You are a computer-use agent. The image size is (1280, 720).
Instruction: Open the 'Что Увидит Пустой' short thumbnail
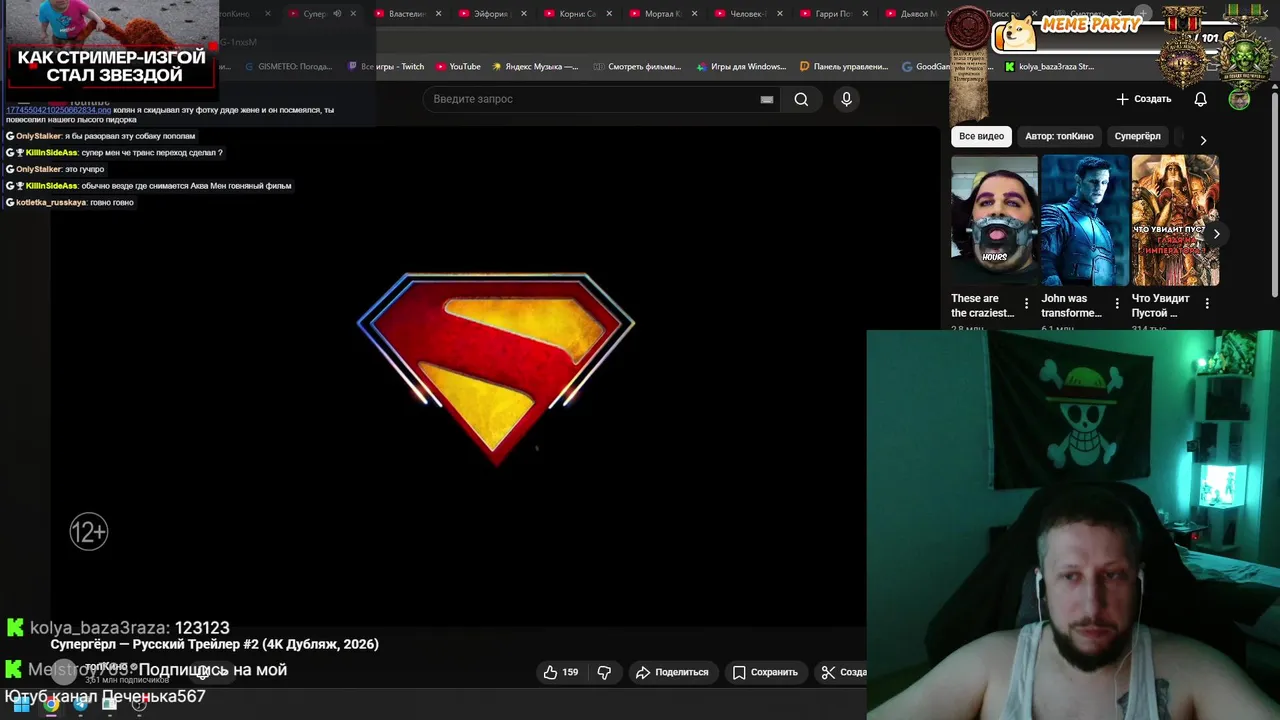tap(1175, 221)
